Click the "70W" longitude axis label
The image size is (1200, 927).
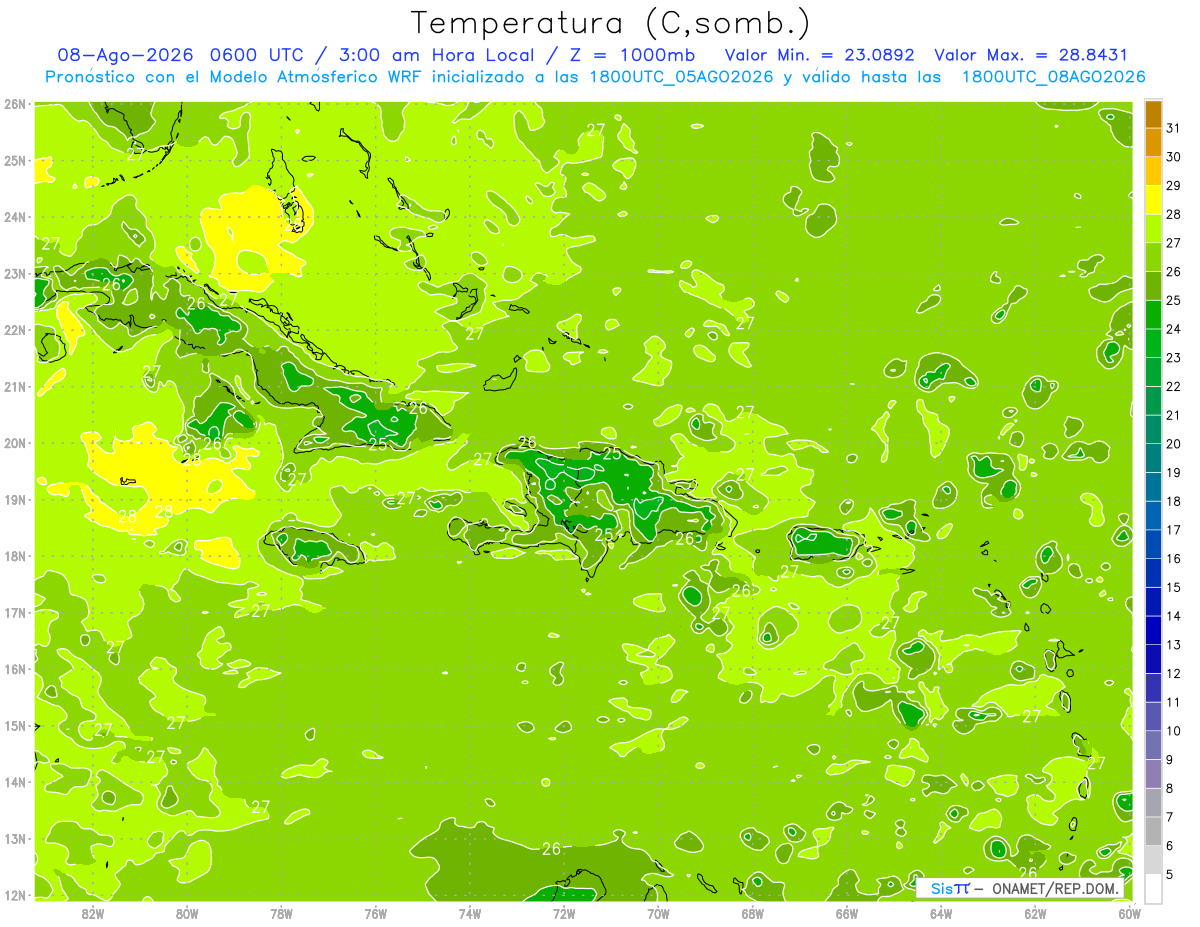(x=658, y=914)
